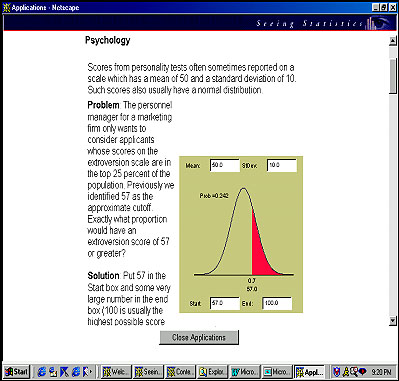Image resolution: width=399 pixels, height=381 pixels.
Task: Click the scrollbar up arrow
Action: 393,41
